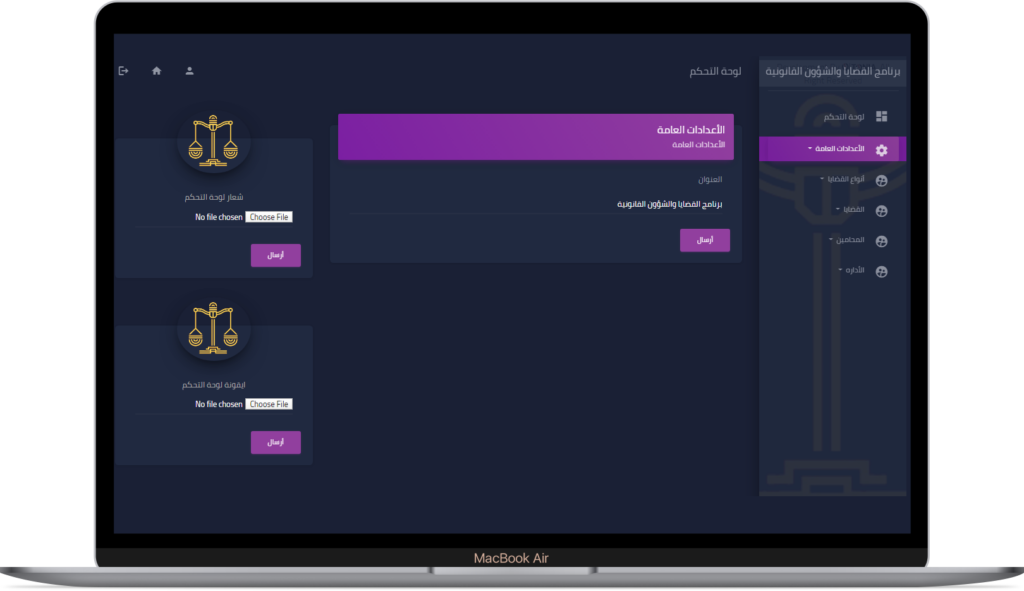Click the icon beside المحامين
Viewport: 1024px width, 591px height.
[x=881, y=242]
